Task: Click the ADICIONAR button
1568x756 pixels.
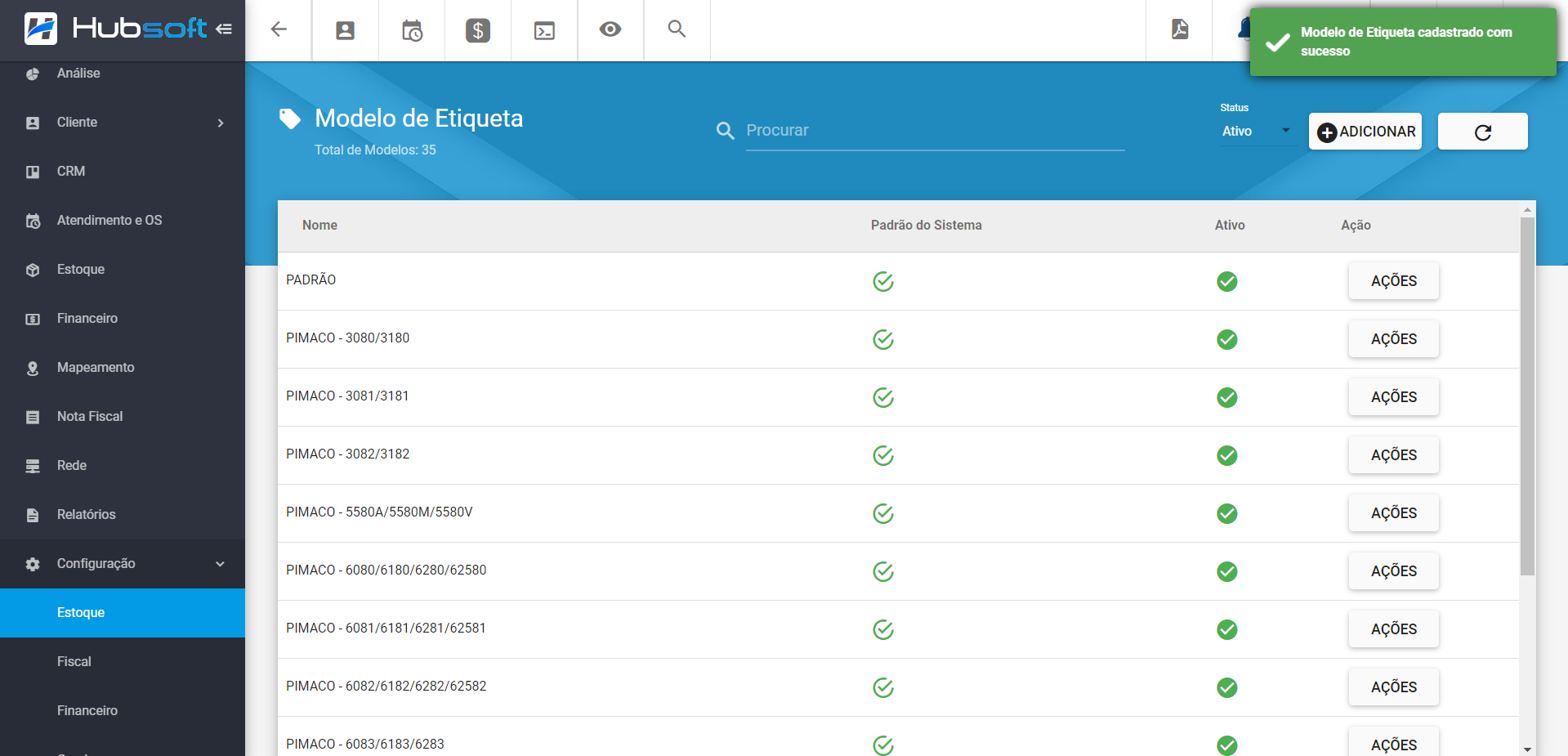Action: point(1365,132)
